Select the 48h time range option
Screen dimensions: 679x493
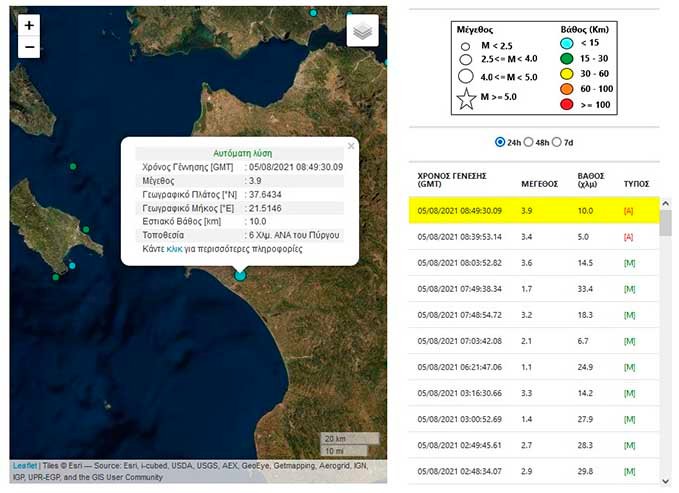(x=529, y=142)
